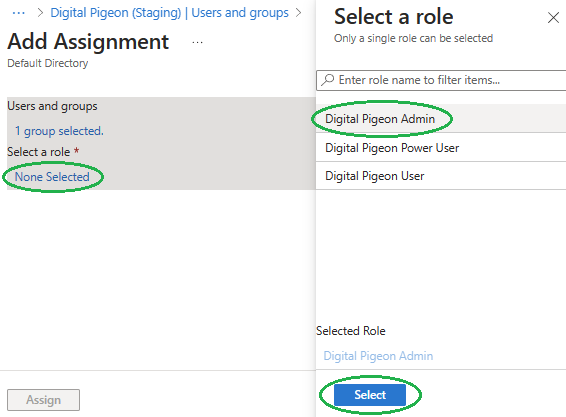The width and height of the screenshot is (566, 417).
Task: Click the Add Assignment page title
Action: 88,42
